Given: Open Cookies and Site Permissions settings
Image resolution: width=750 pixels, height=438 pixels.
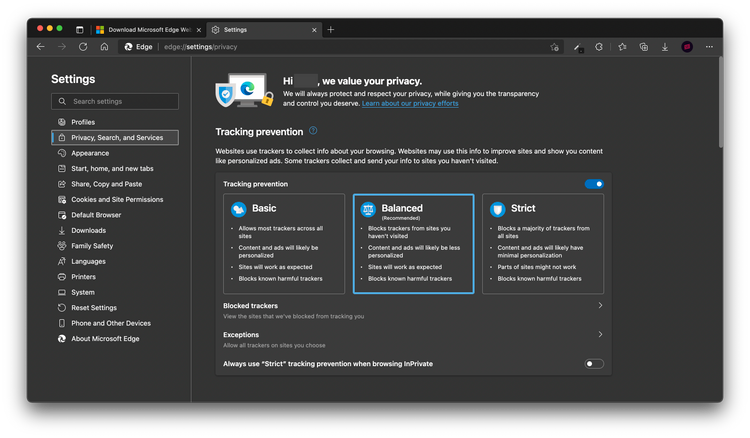Looking at the screenshot, I should click(117, 199).
